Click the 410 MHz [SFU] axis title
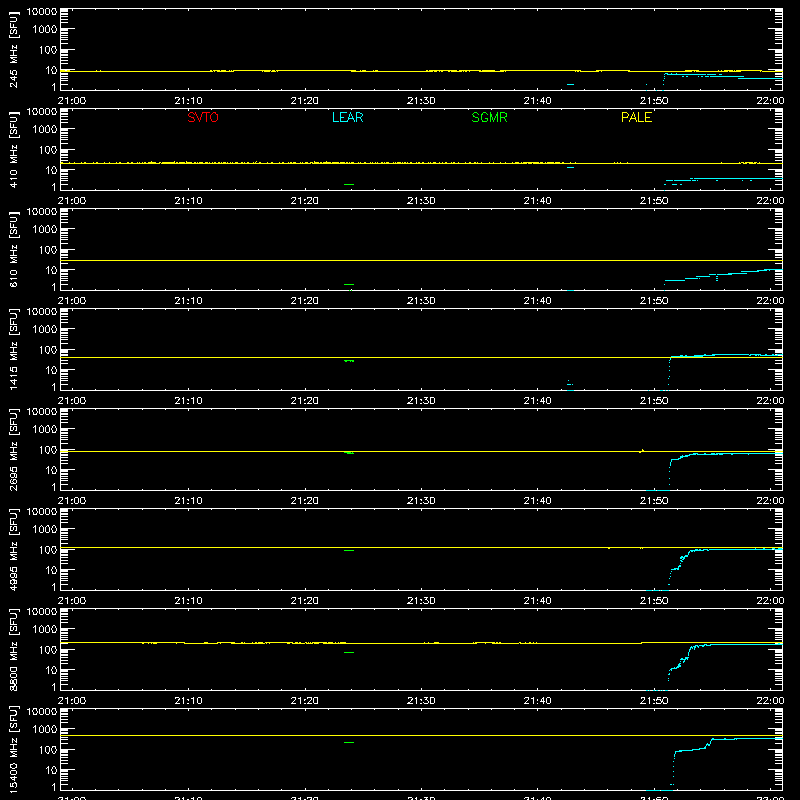Screen dimensions: 800x800 point(13,149)
